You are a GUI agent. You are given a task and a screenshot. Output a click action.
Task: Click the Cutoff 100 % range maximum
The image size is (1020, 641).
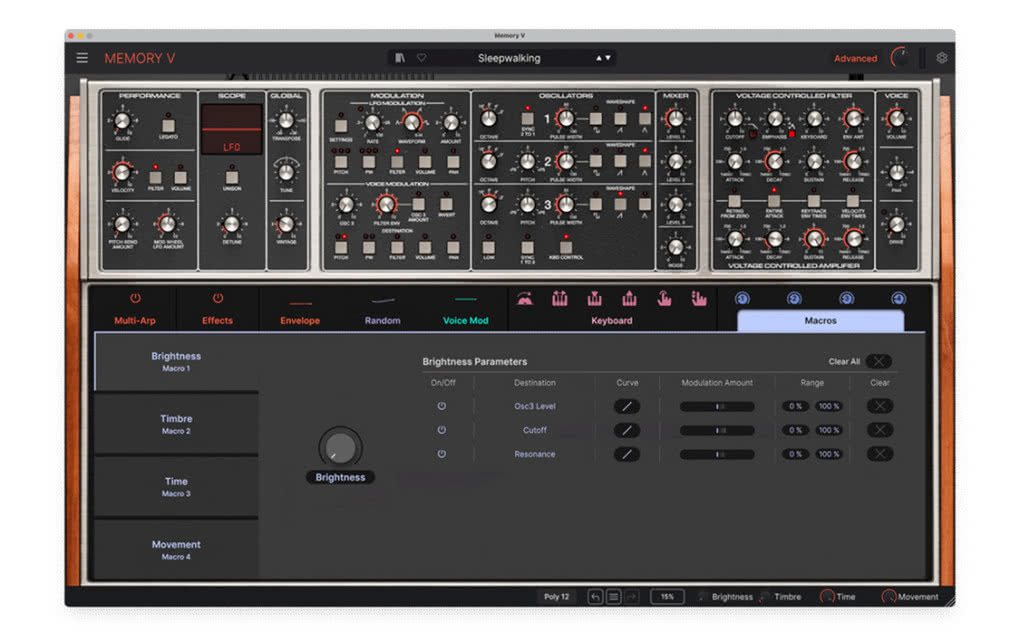[829, 430]
